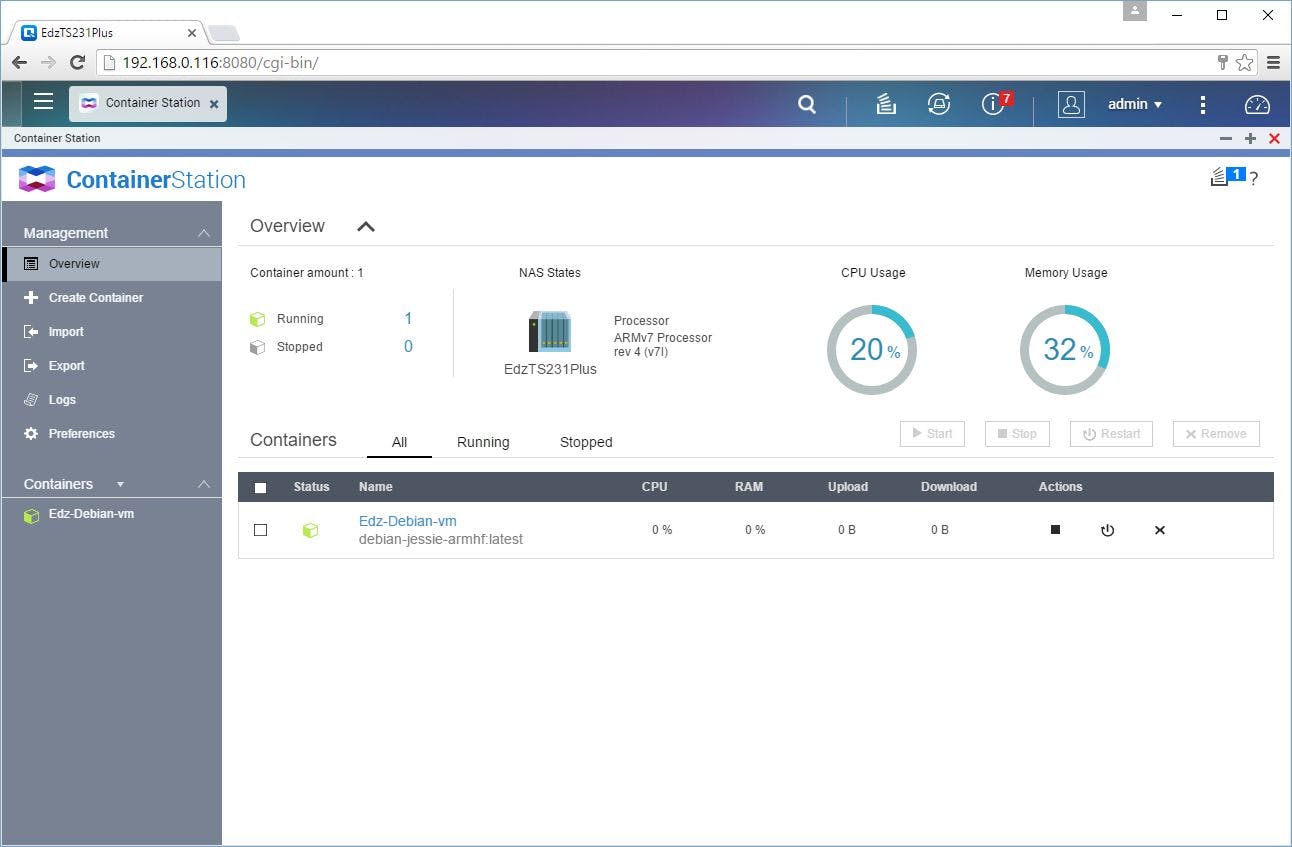Restart Edz-Debian-vm using power icon
1292x847 pixels.
coord(1107,530)
